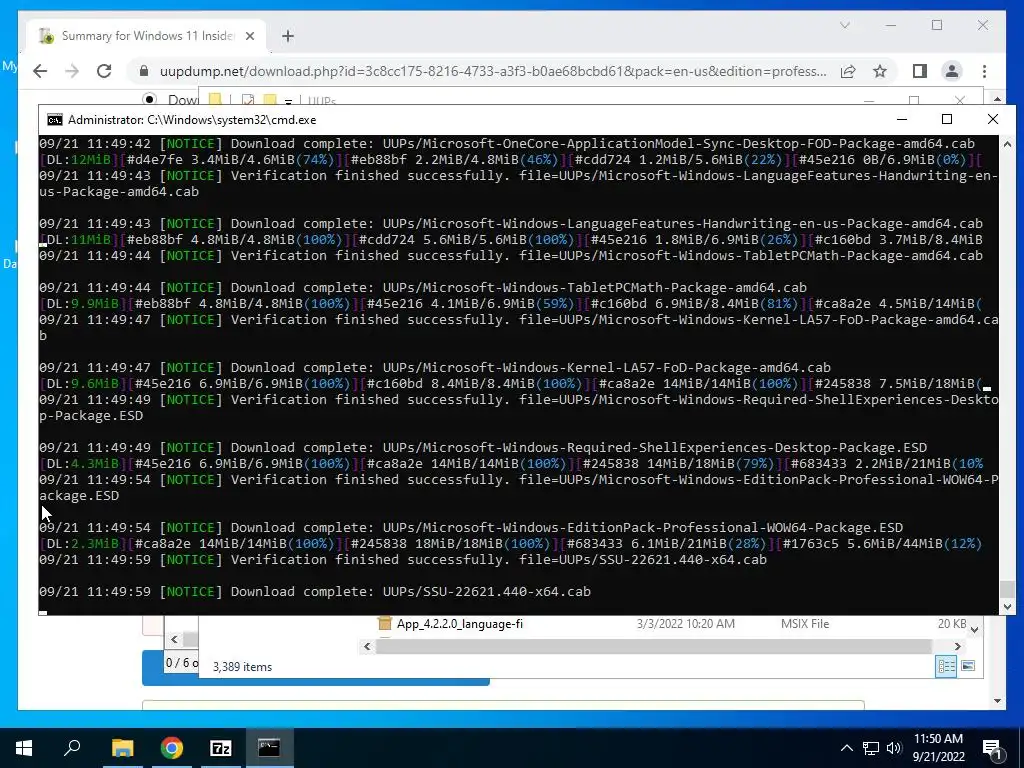Click the 3/3/2022 10:20 AM date cell
The width and height of the screenshot is (1024, 768).
pos(686,624)
